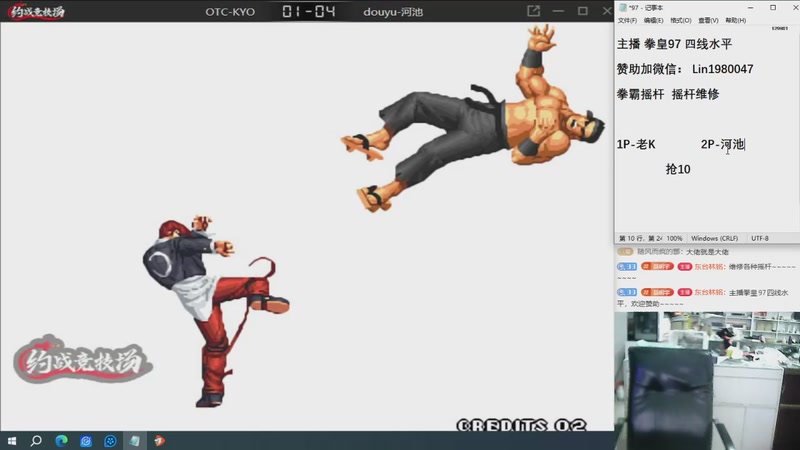
Task: Open the blue paw-face app in taskbar
Action: [110, 440]
